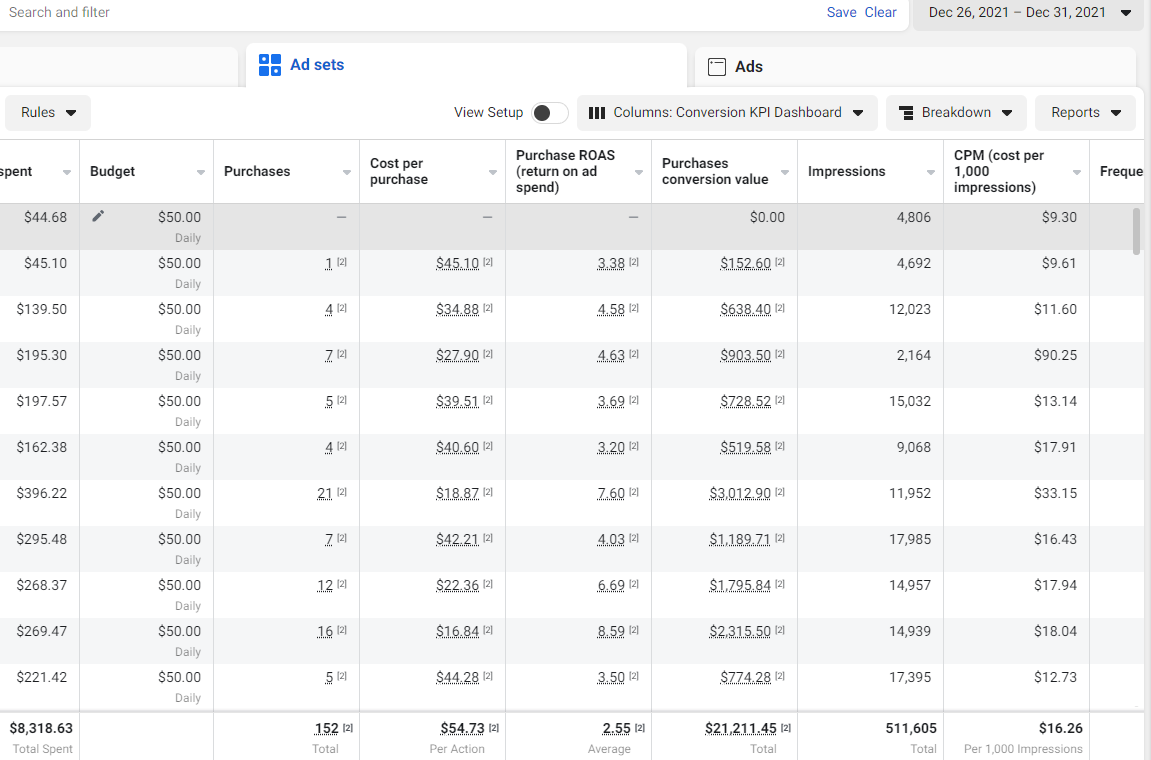
Task: Sort by the Purchases column header
Action: [257, 171]
